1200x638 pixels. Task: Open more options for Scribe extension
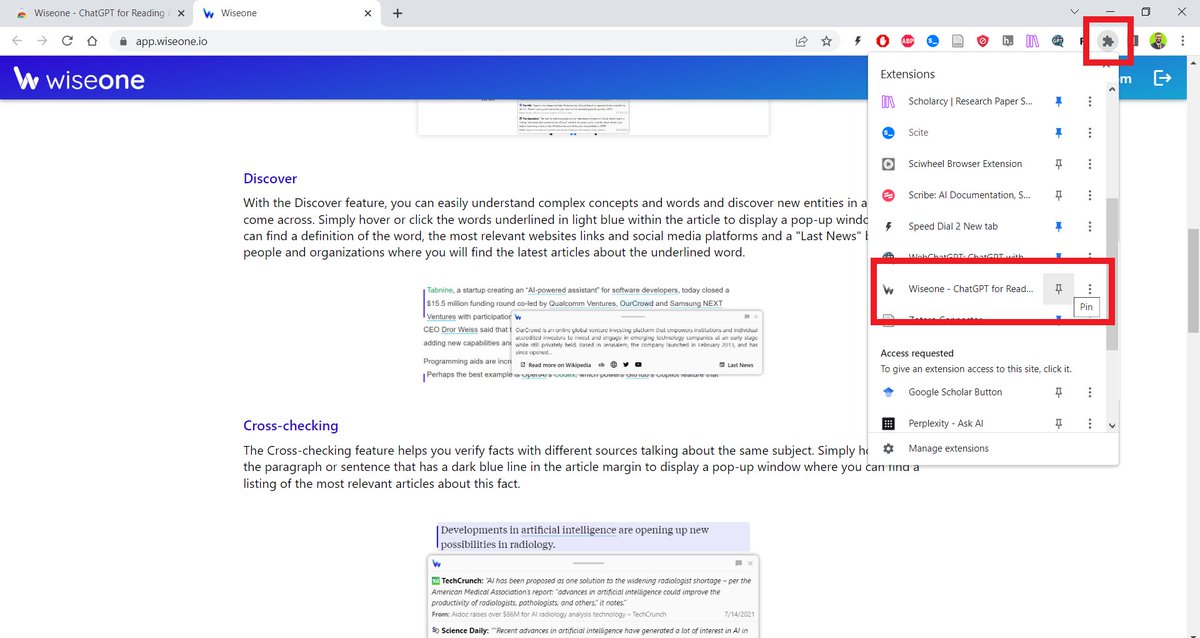(x=1089, y=195)
